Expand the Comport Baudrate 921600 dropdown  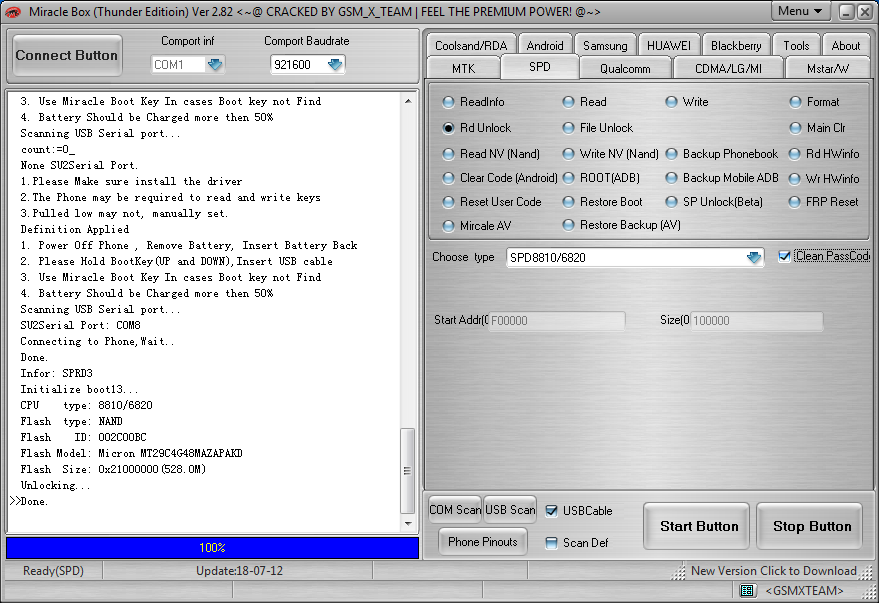point(335,64)
